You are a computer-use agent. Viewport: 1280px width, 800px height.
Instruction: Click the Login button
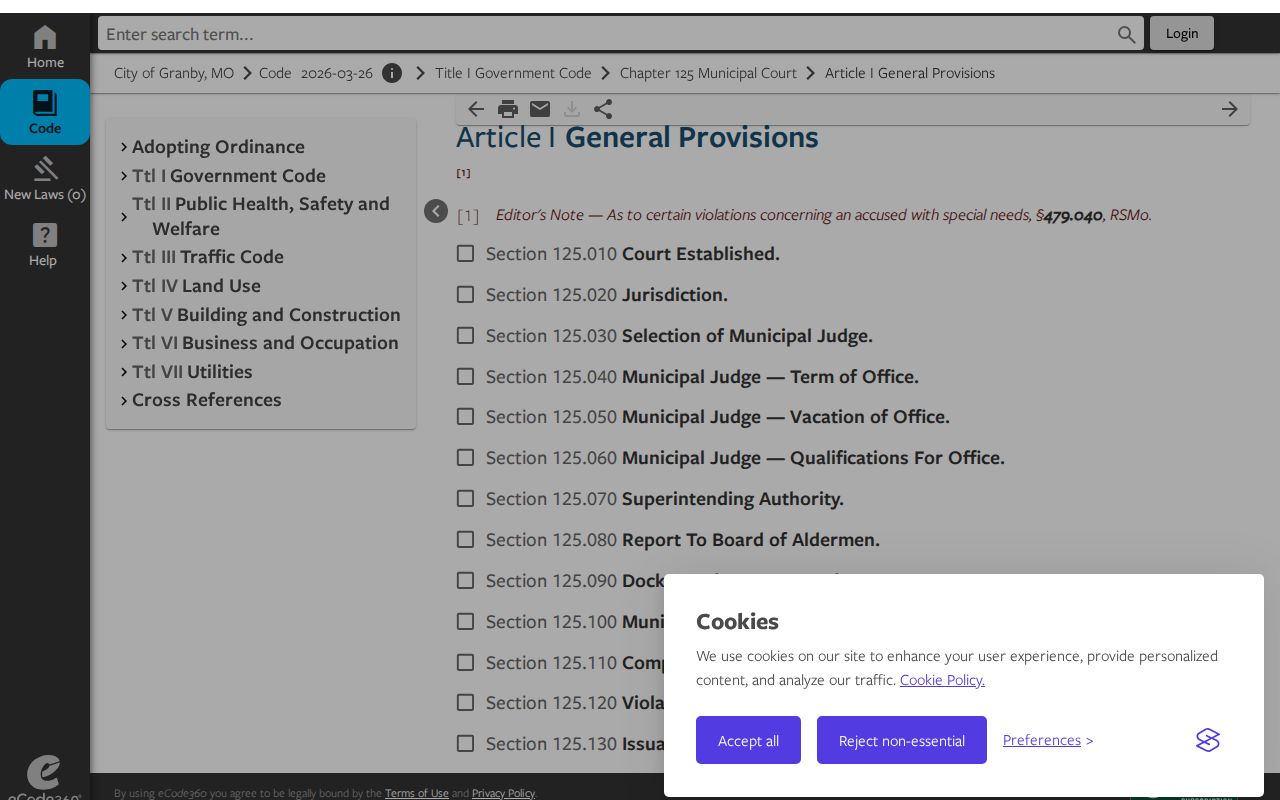pyautogui.click(x=1182, y=33)
